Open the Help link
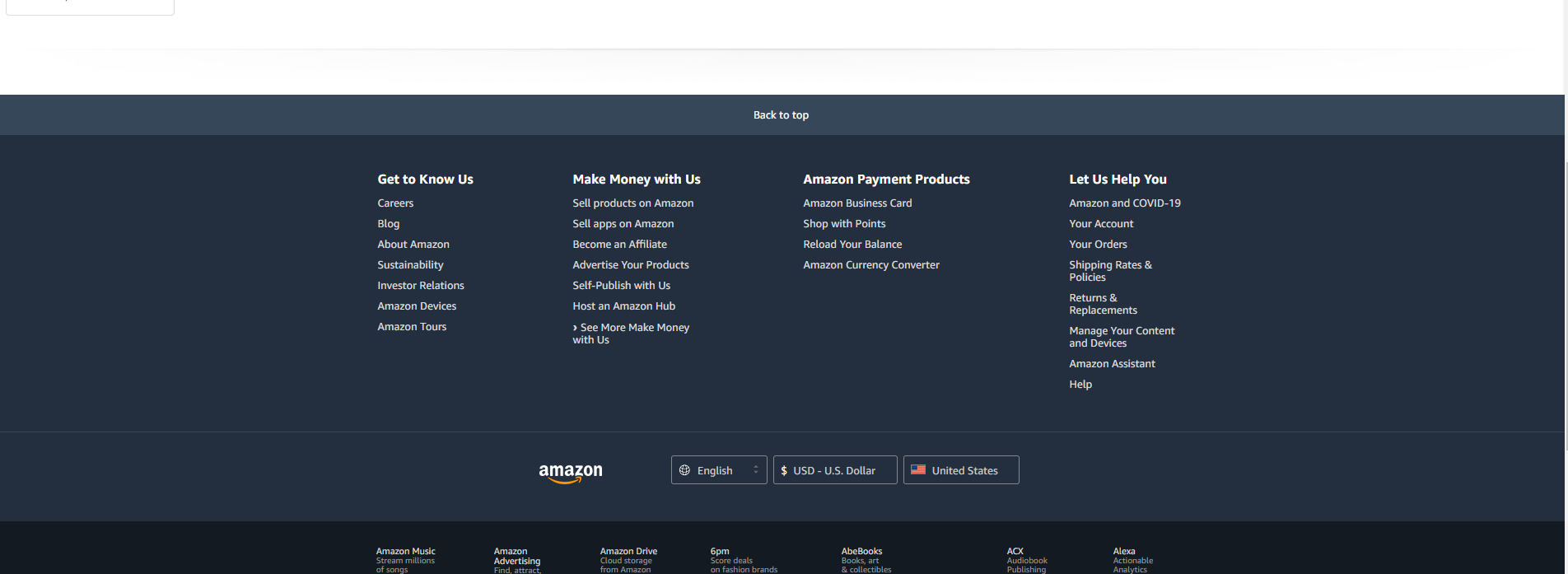The width and height of the screenshot is (1568, 574). 1080,385
